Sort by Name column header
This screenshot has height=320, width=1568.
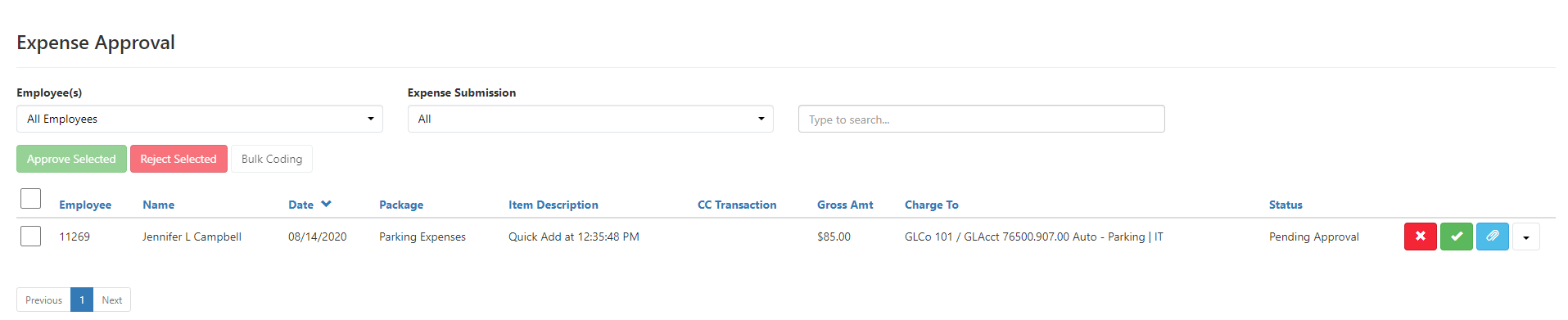[158, 205]
